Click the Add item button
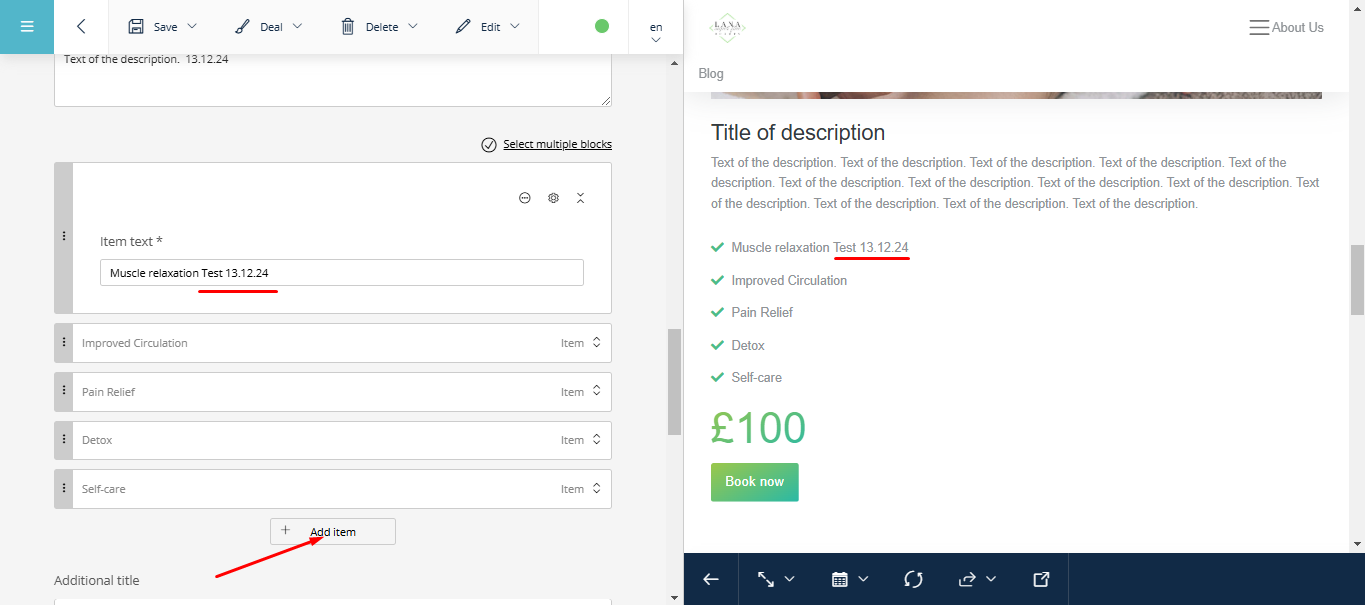 [x=332, y=532]
